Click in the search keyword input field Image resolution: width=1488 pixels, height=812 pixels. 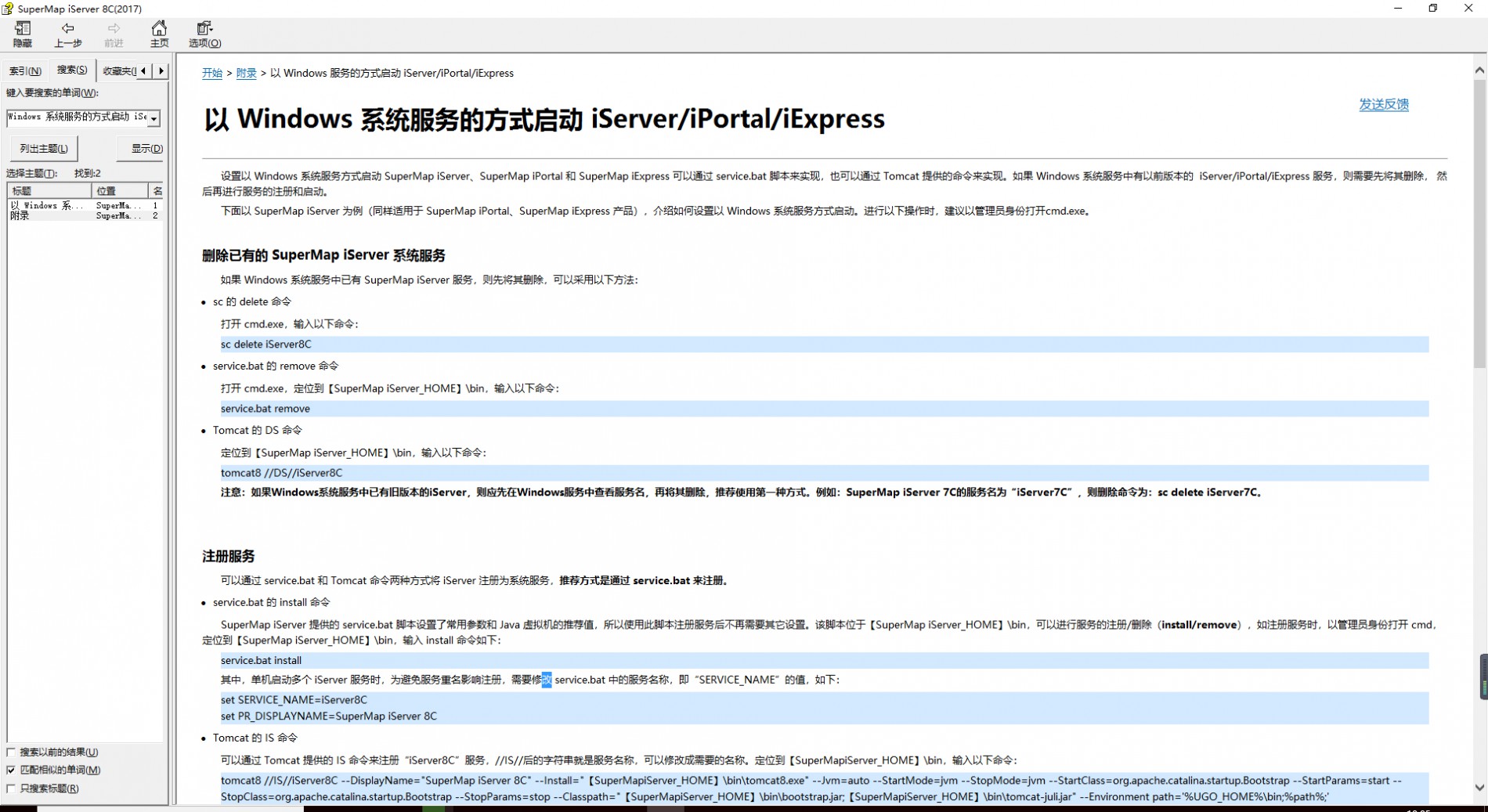77,117
